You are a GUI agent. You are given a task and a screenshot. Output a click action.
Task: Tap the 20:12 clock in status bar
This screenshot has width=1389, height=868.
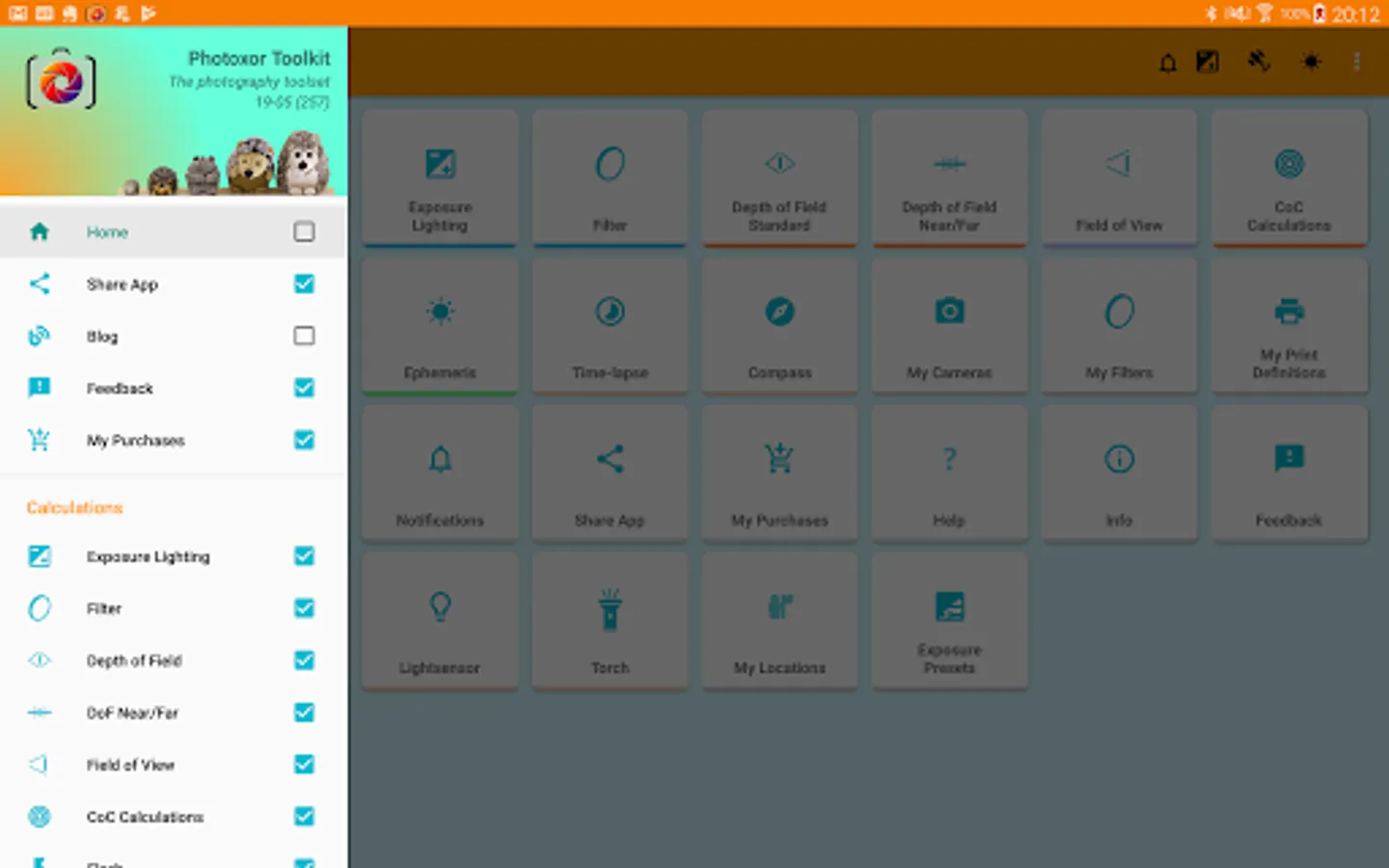pos(1355,14)
